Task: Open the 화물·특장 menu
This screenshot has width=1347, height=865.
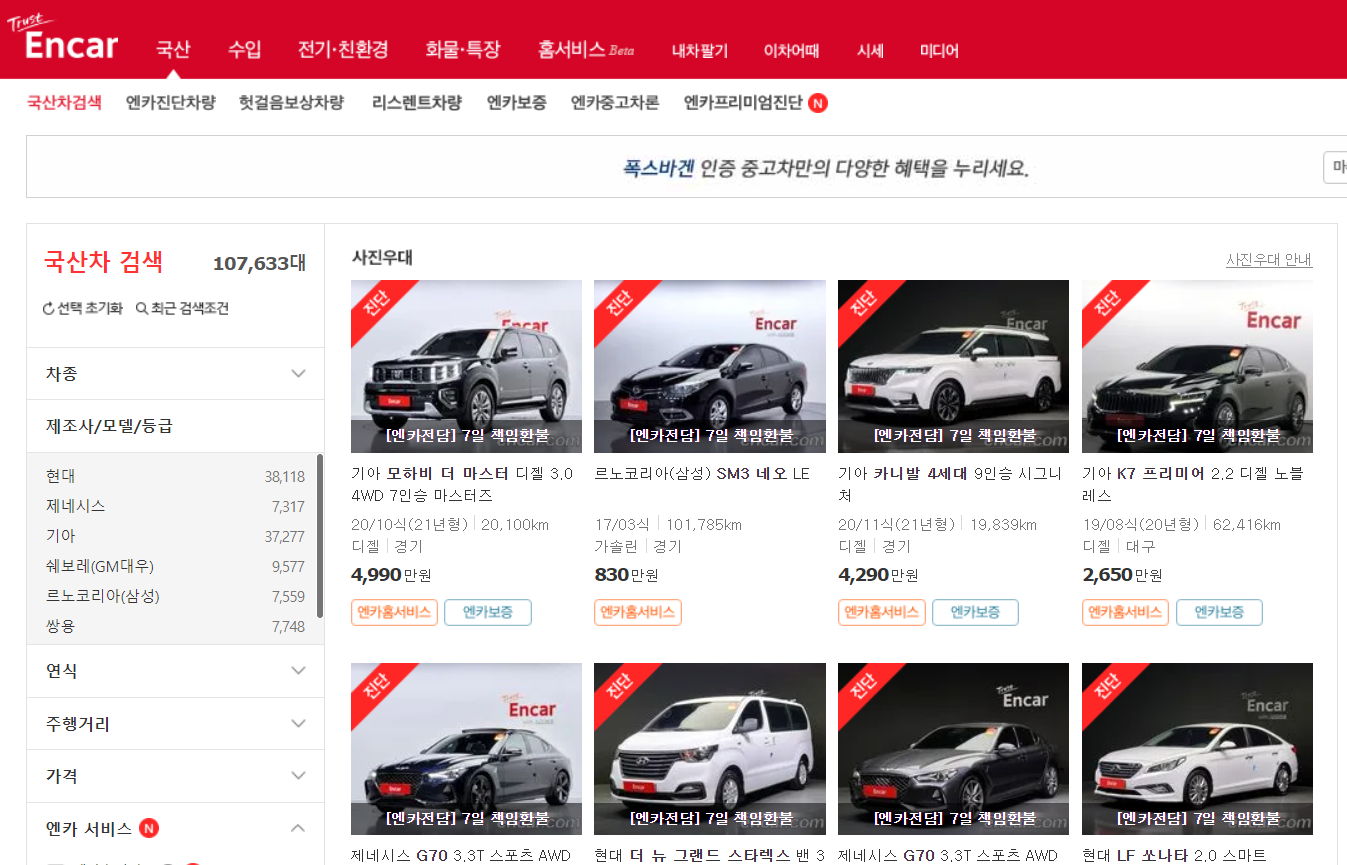Action: pyautogui.click(x=462, y=49)
